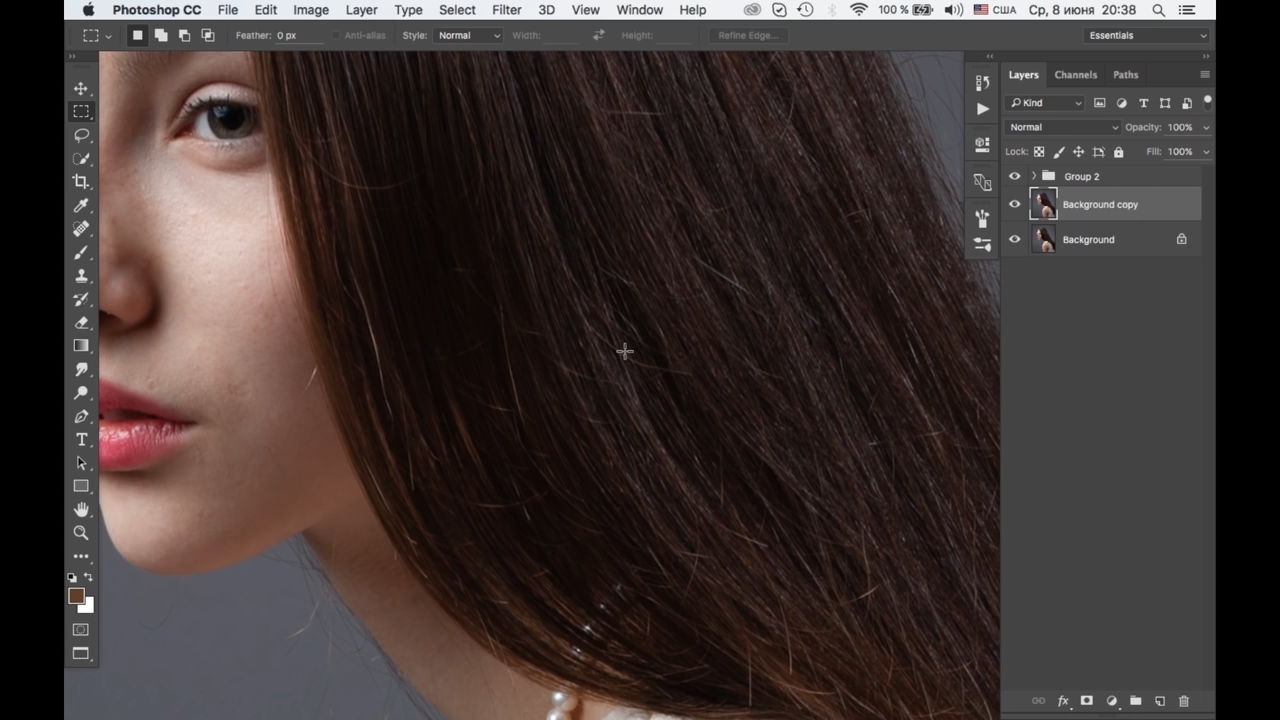The image size is (1280, 720).
Task: Open the layer filter Kind dropdown
Action: [1045, 103]
